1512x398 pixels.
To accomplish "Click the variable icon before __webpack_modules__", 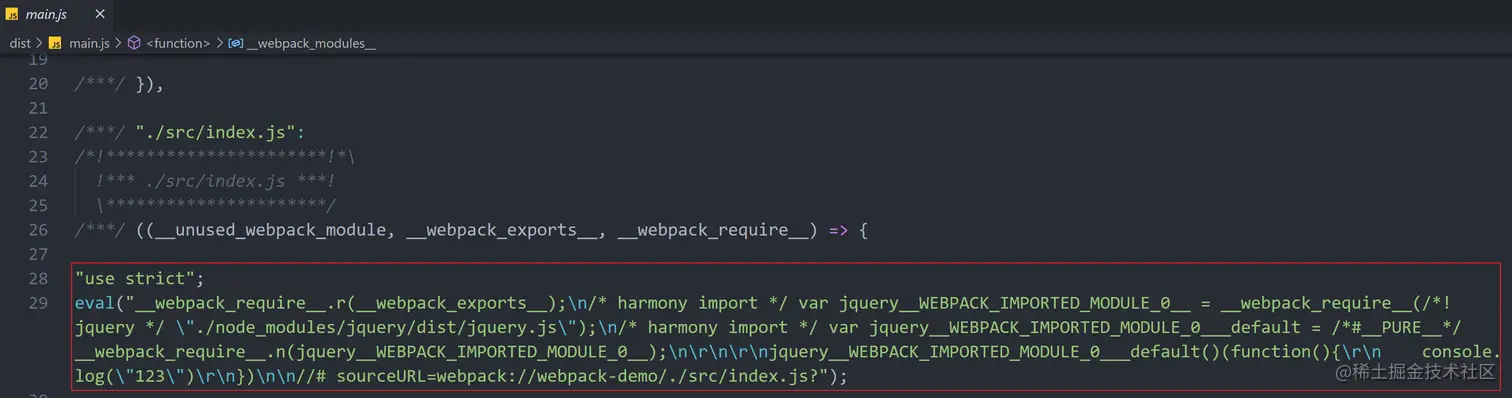I will point(235,43).
